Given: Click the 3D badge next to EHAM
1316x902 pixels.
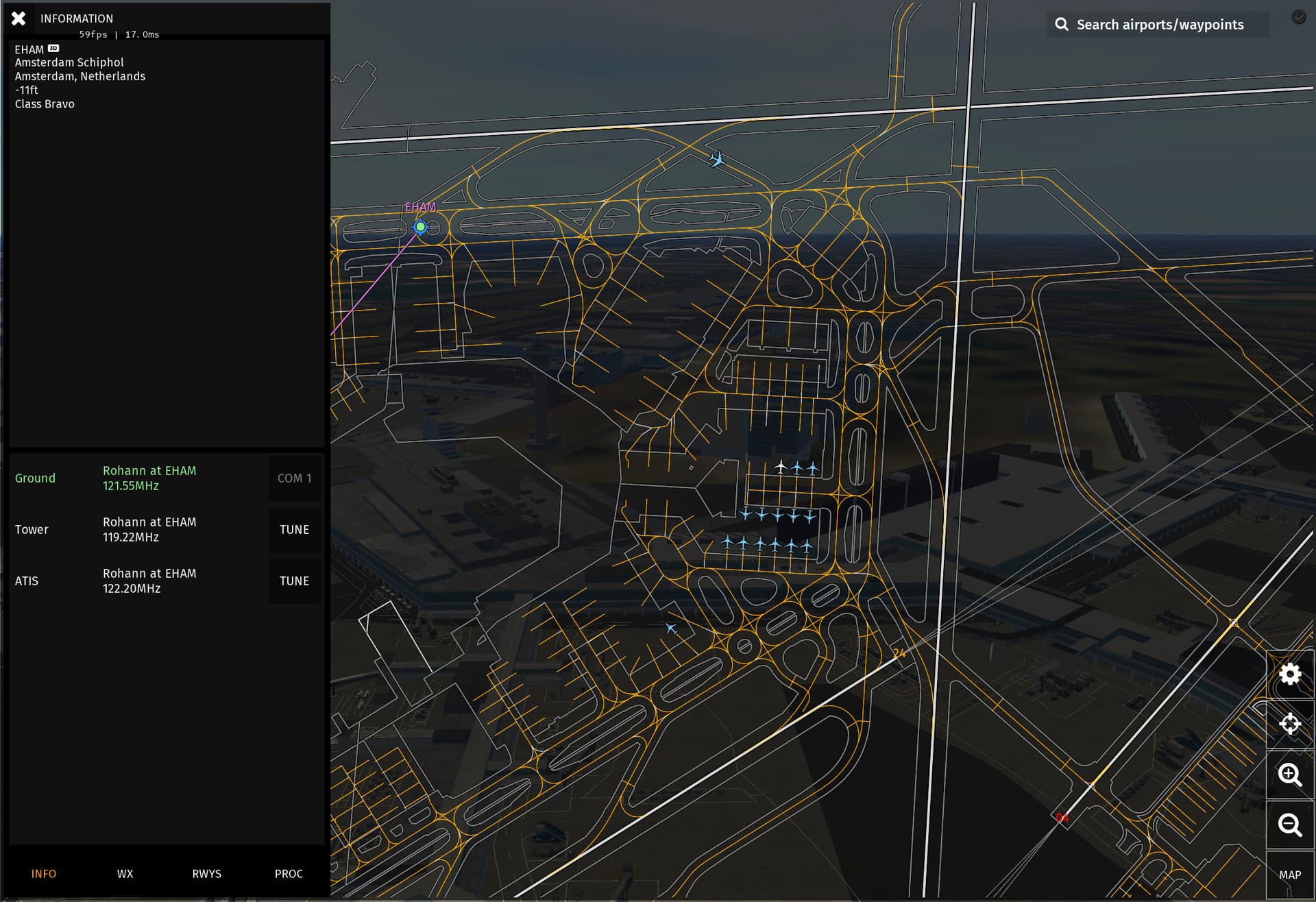Looking at the screenshot, I should [x=53, y=49].
